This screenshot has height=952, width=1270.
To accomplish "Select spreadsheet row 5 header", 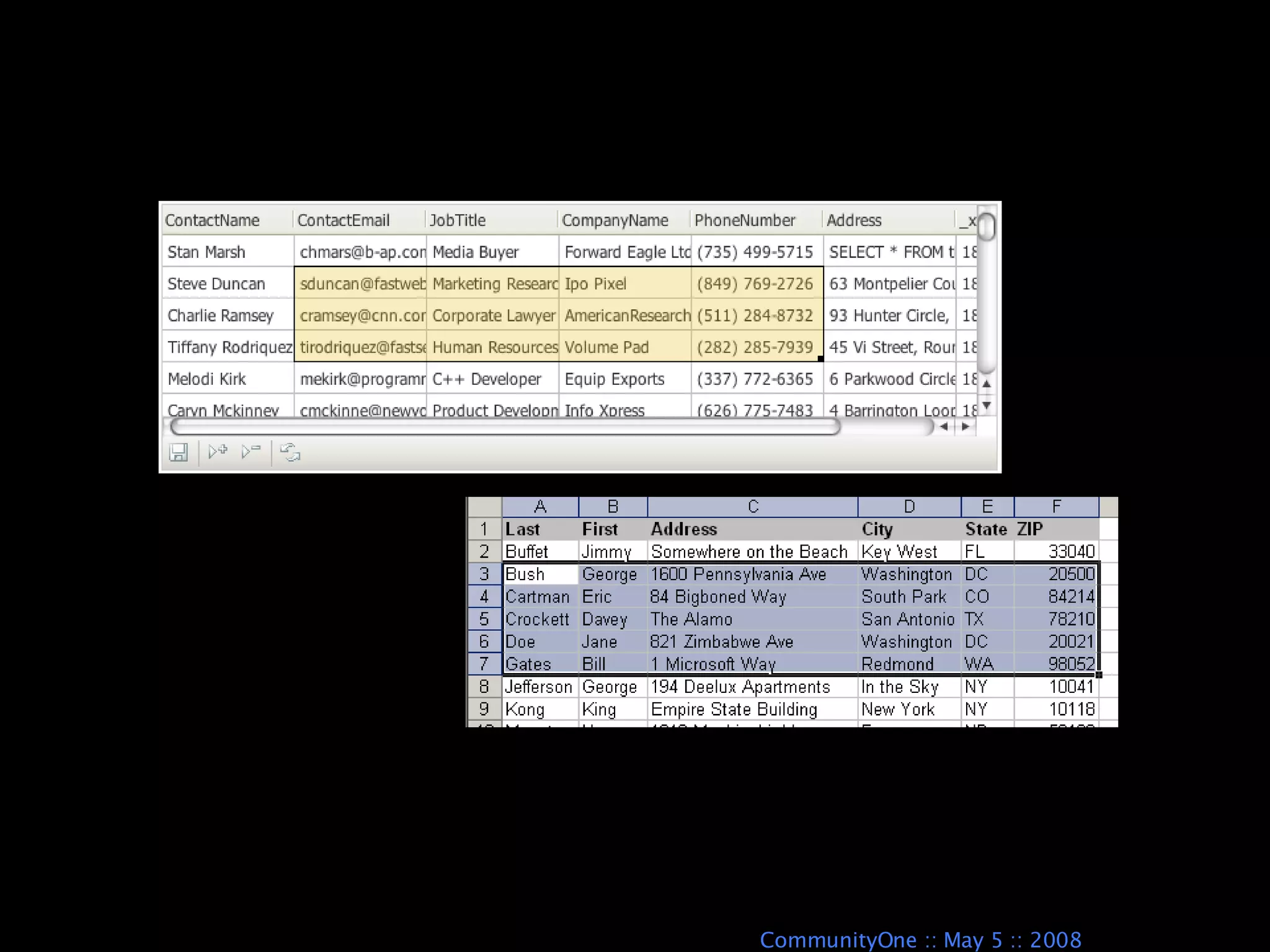I will [484, 619].
